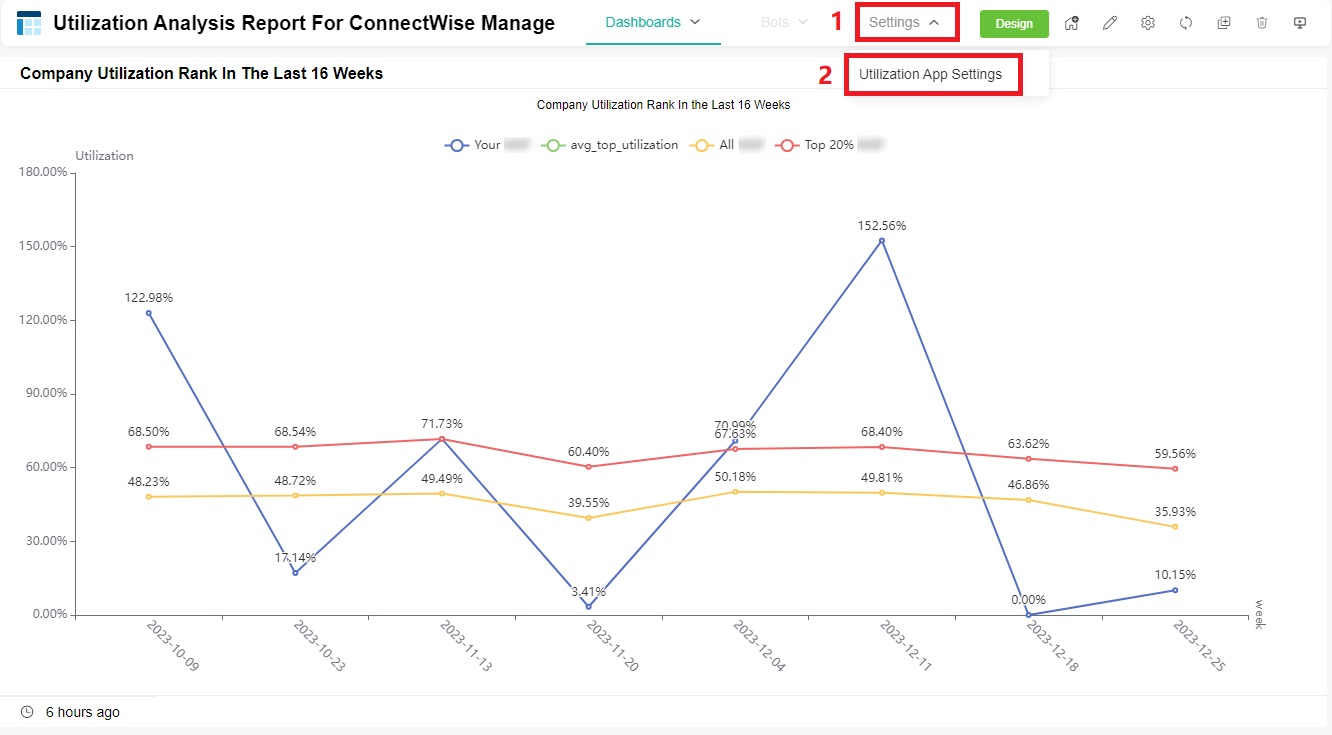Collapse the Settings dropdown menu
The height and width of the screenshot is (735, 1332).
click(x=903, y=22)
